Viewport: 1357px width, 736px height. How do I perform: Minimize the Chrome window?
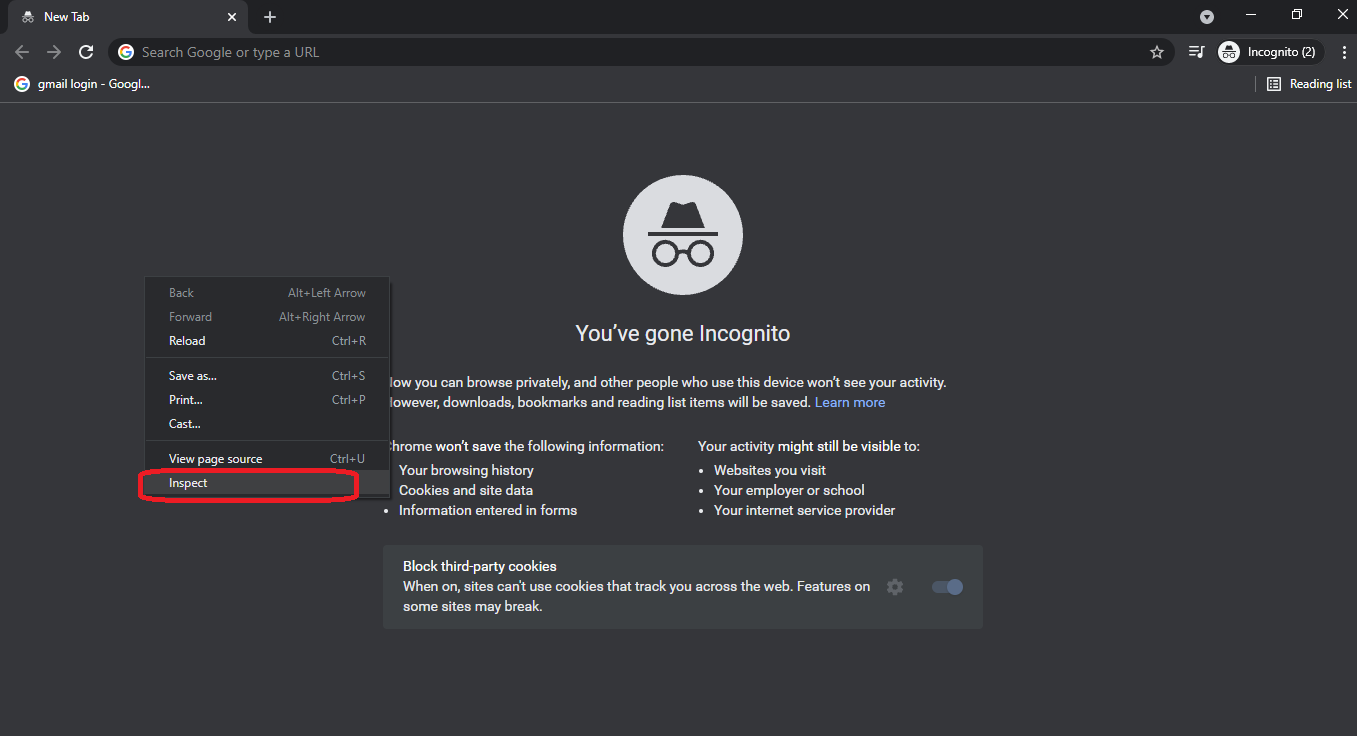click(x=1251, y=14)
